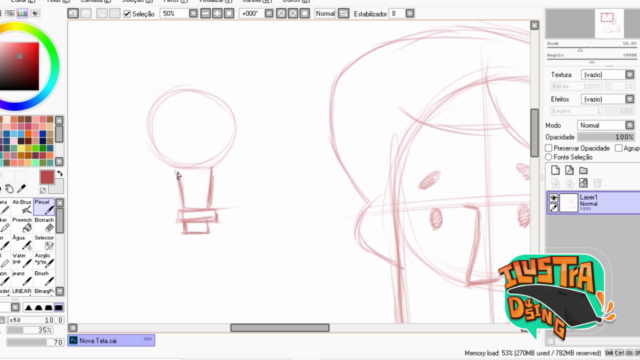Select the Water brush tool
640x360 pixels.
point(22,260)
